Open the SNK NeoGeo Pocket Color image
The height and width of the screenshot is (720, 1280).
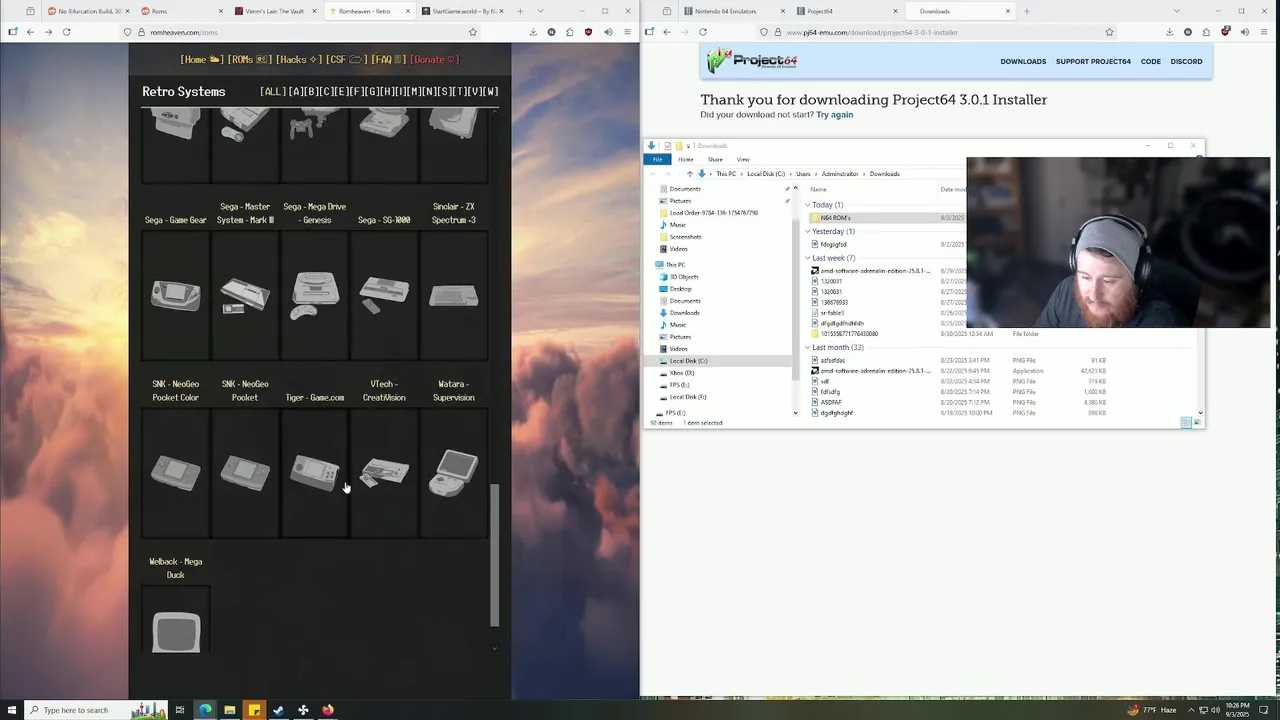[176, 474]
